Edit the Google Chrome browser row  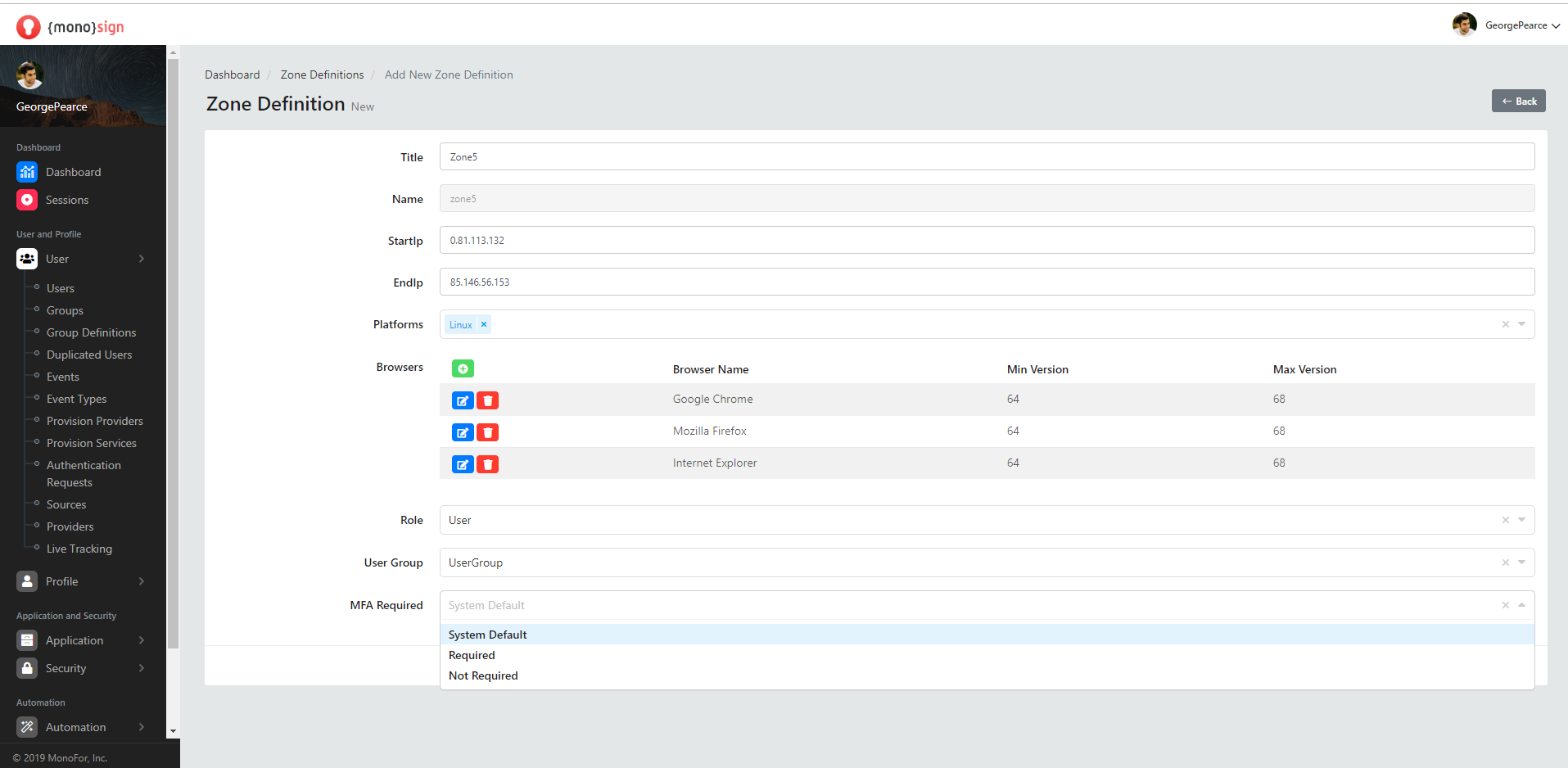click(463, 400)
